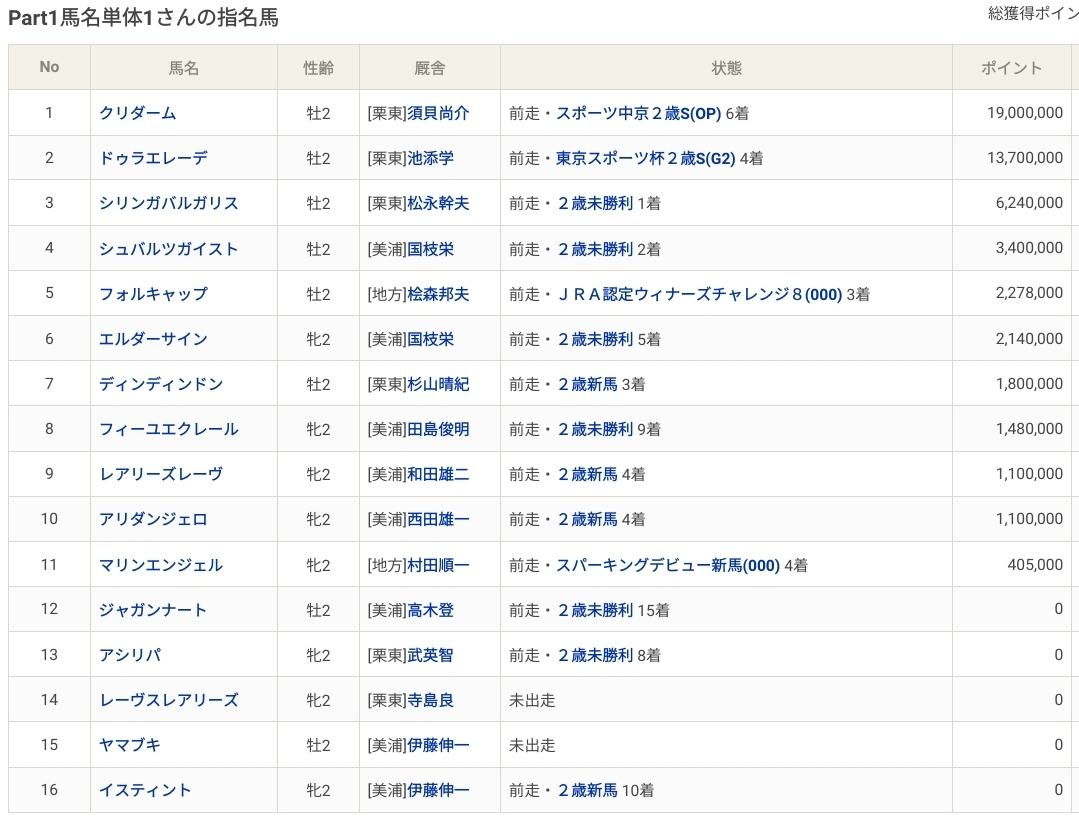
Task: Open horse クリダーム link
Action: tap(137, 113)
